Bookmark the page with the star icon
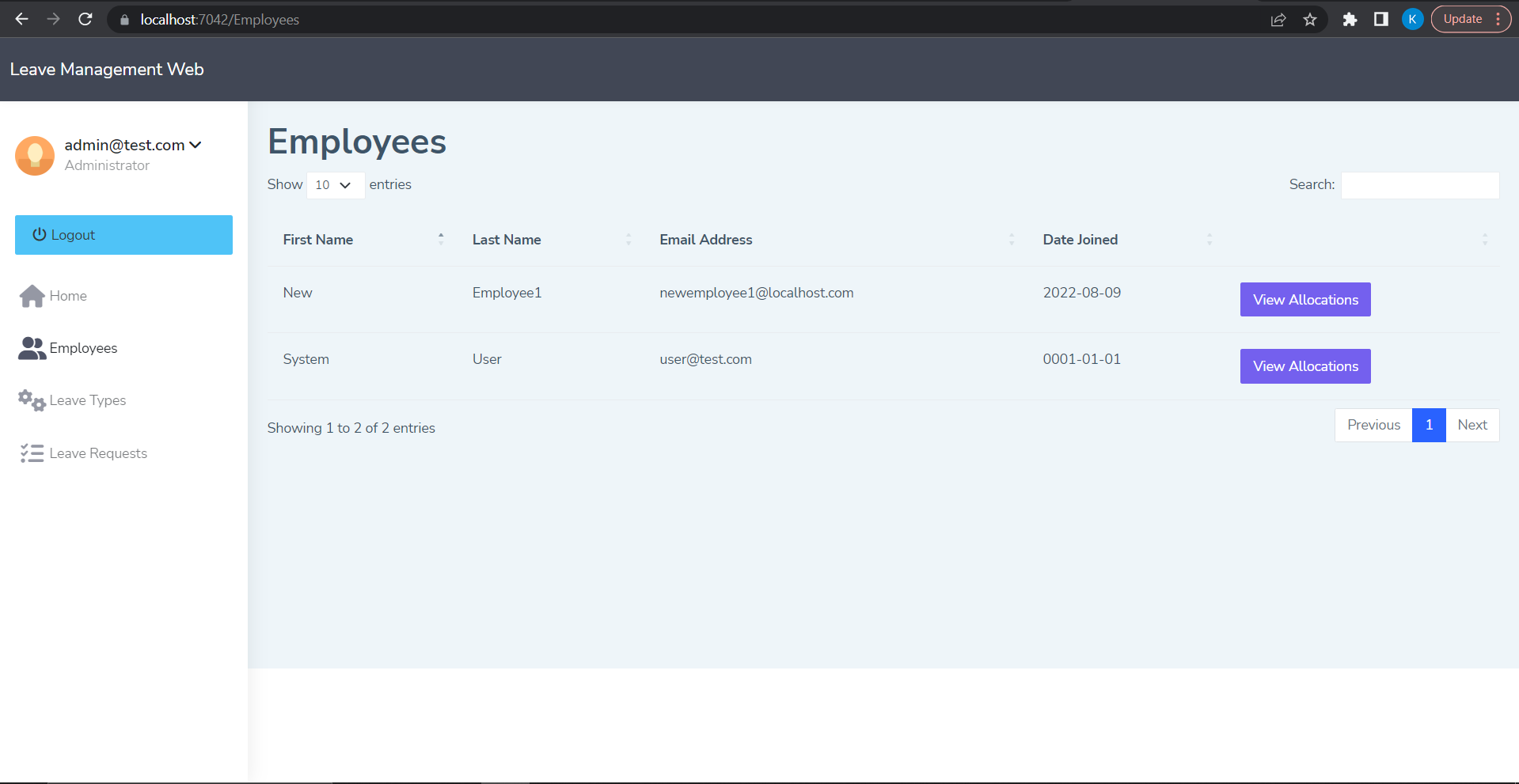The image size is (1519, 784). 1310,20
